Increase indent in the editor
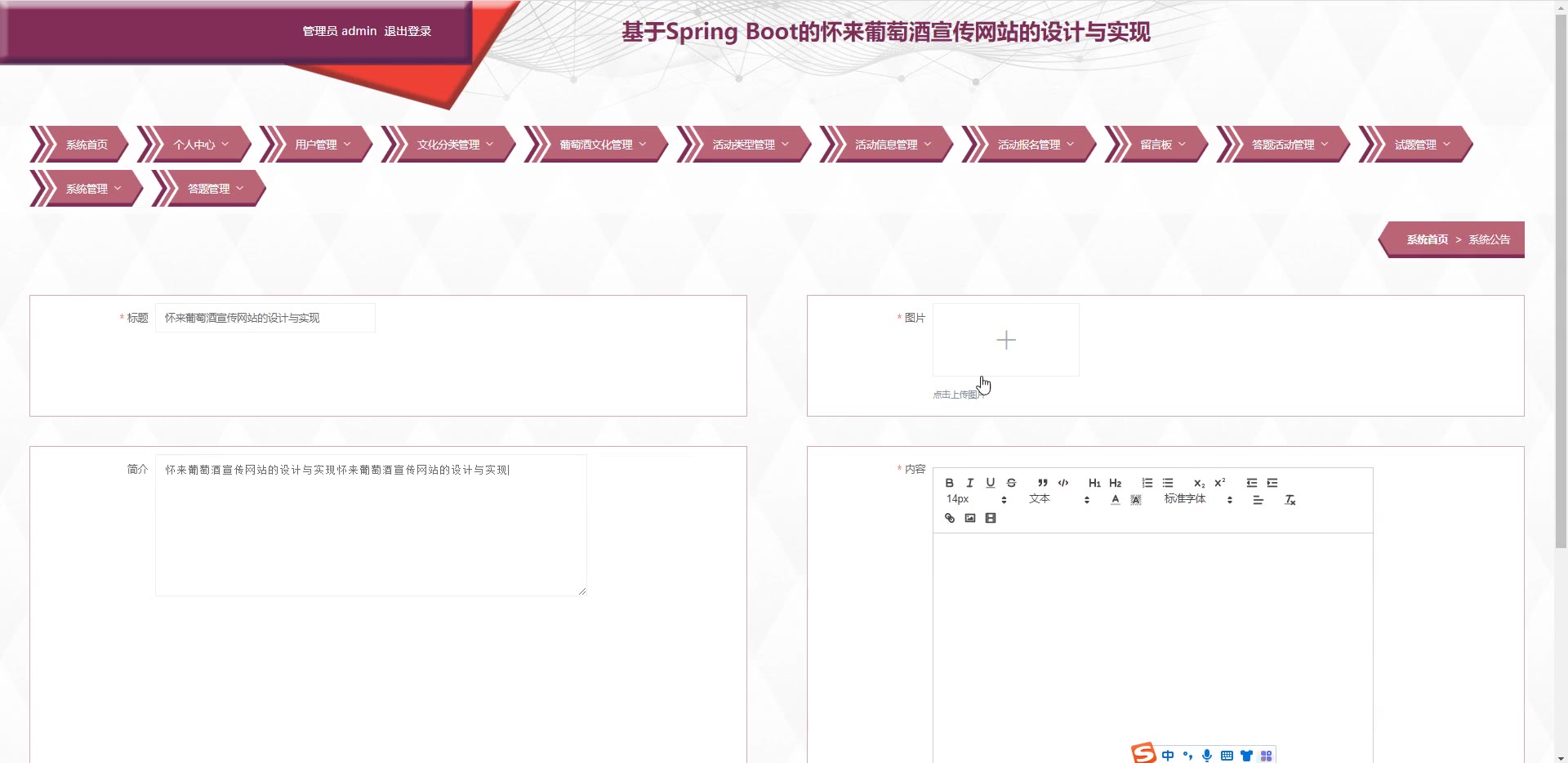 [1272, 483]
